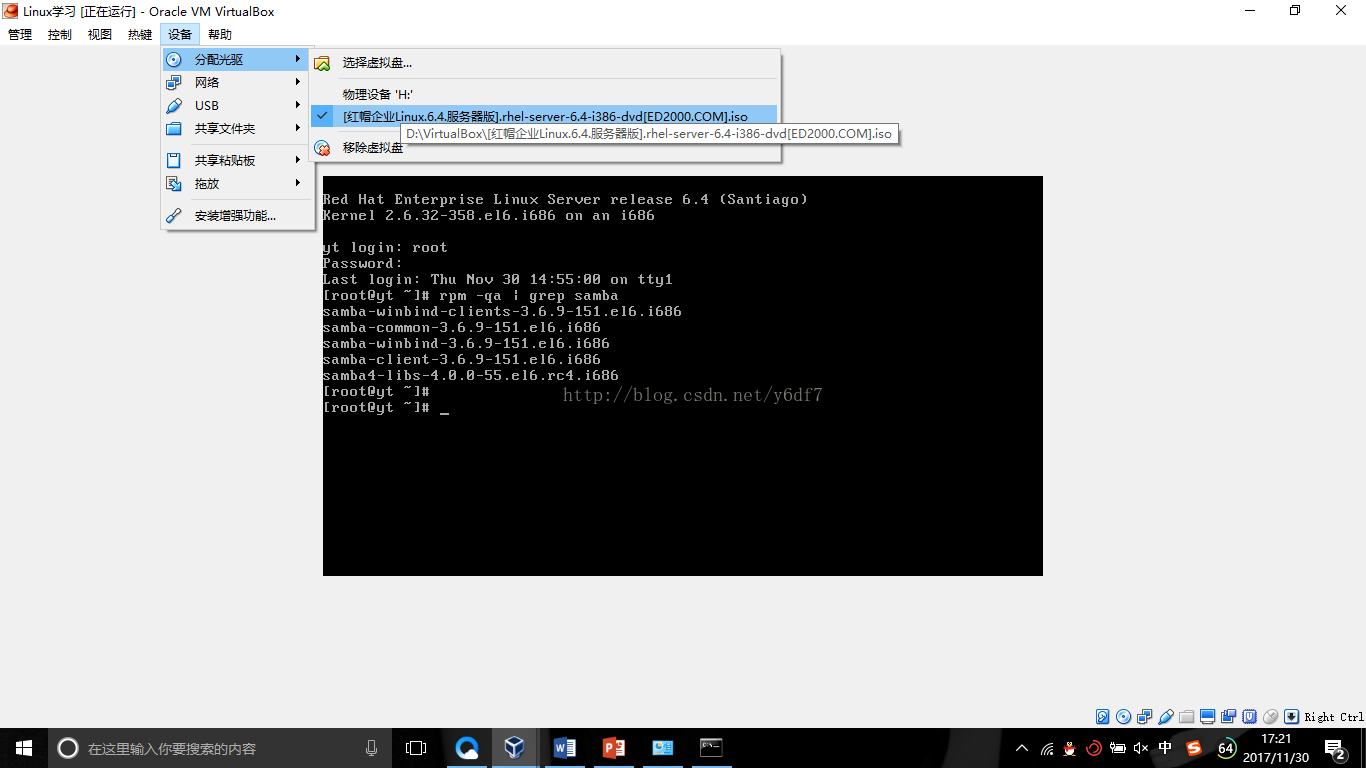Click inside the black VM console screen

pyautogui.click(x=683, y=376)
